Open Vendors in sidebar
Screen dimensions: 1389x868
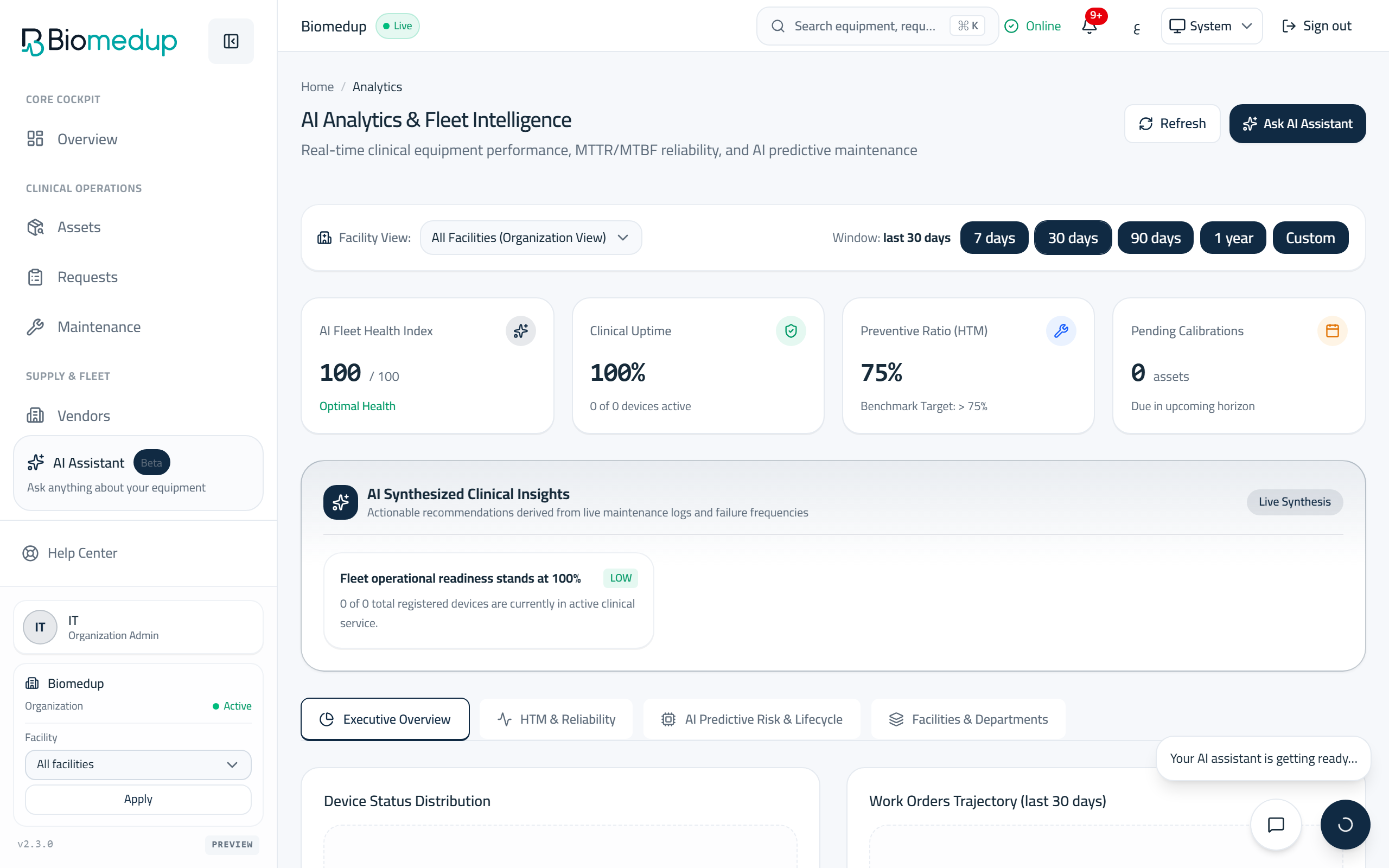click(x=138, y=416)
